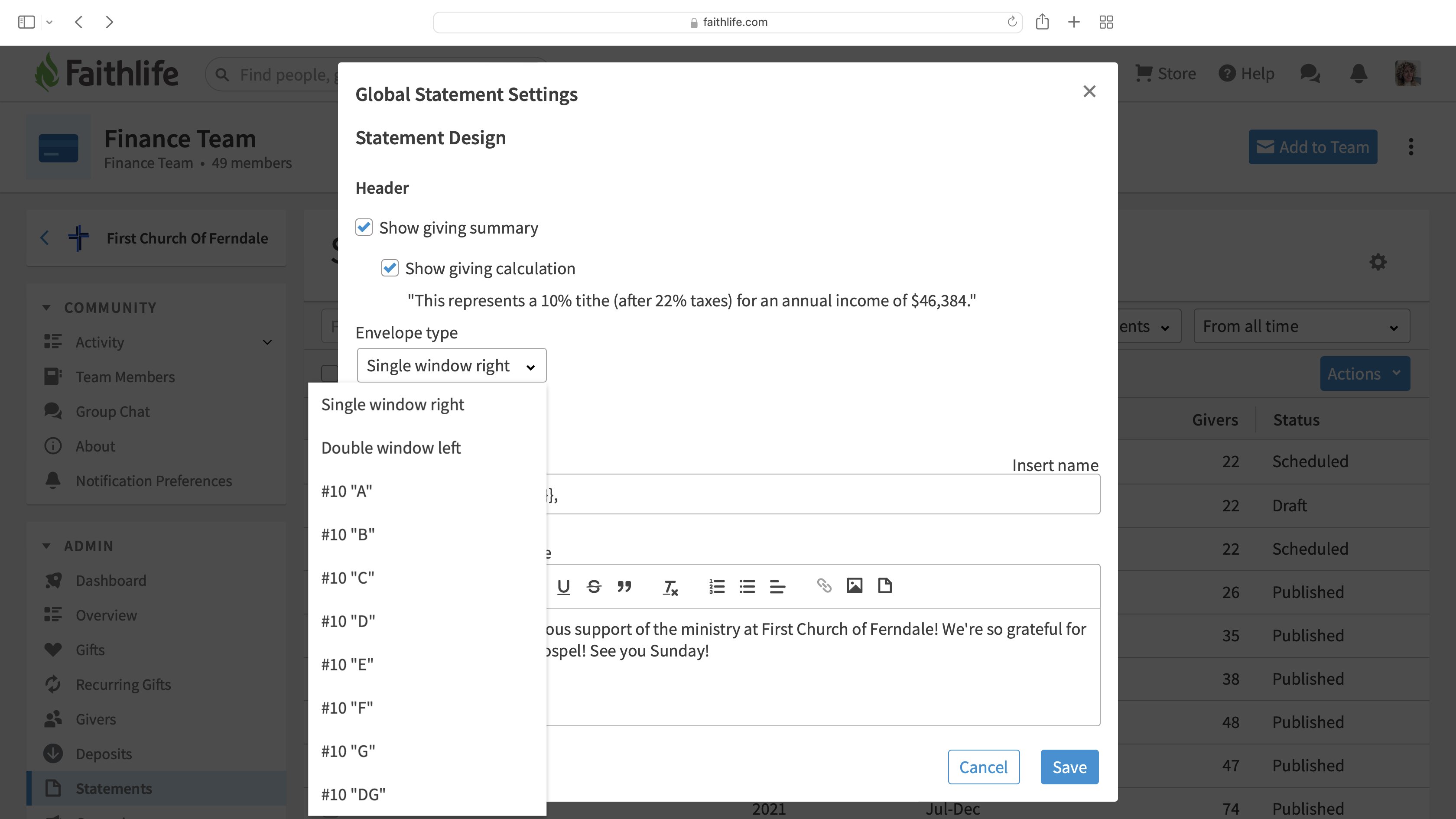
Task: Apply strikethrough formatting in the editor
Action: tap(594, 586)
